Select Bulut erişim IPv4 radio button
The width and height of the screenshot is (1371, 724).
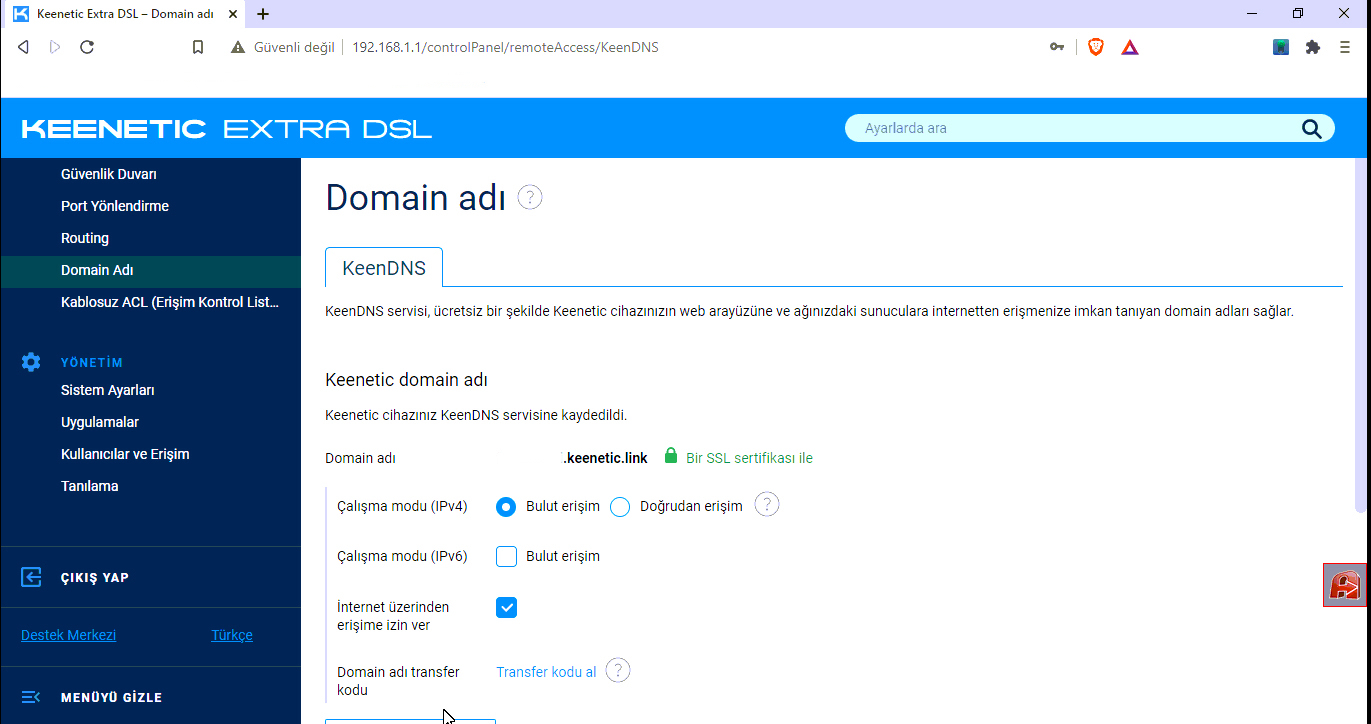[507, 506]
